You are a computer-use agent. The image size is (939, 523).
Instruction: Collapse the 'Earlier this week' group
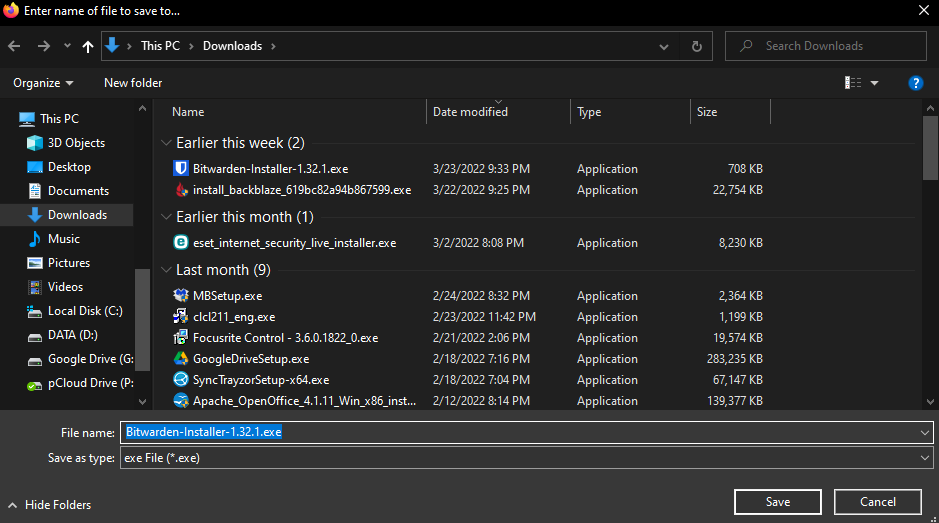(166, 143)
